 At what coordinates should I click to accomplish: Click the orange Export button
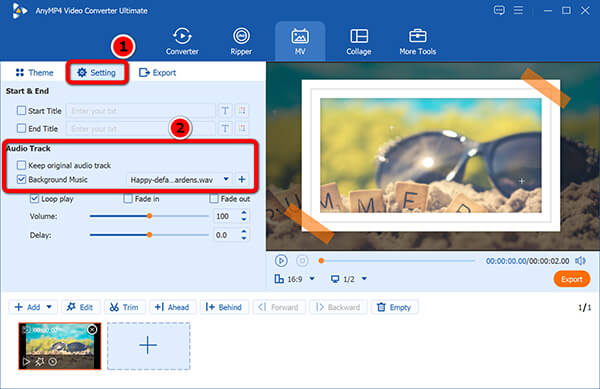click(x=572, y=279)
